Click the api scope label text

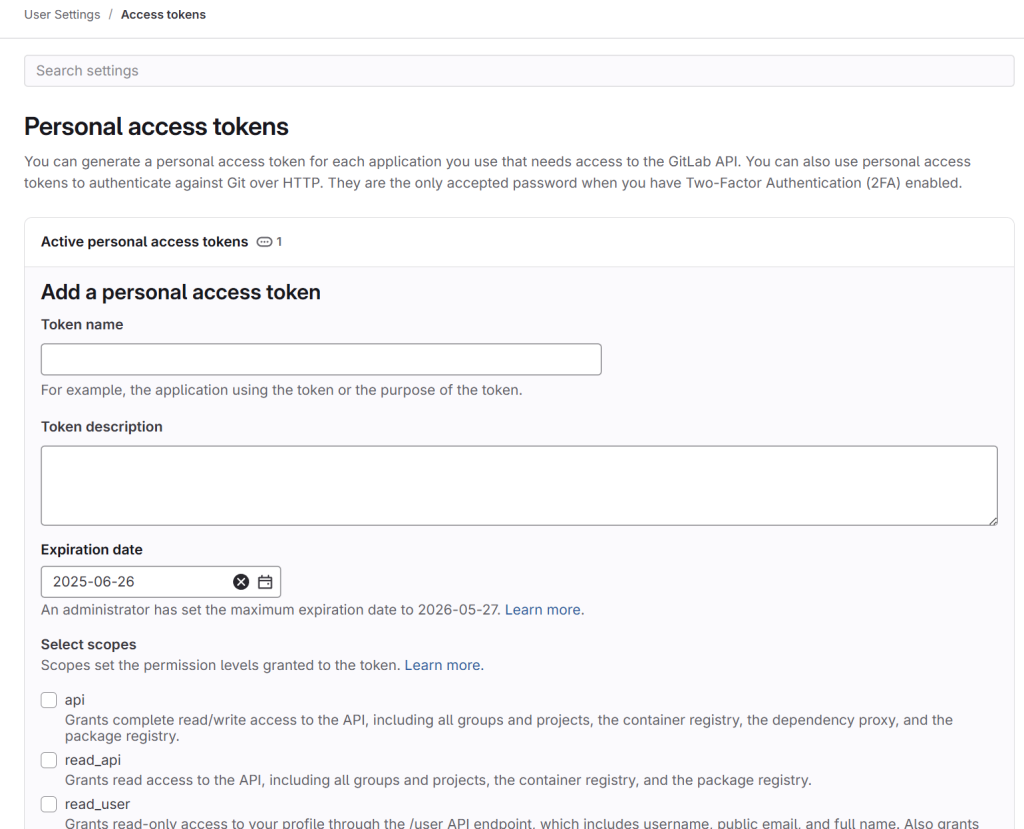pyautogui.click(x=74, y=700)
